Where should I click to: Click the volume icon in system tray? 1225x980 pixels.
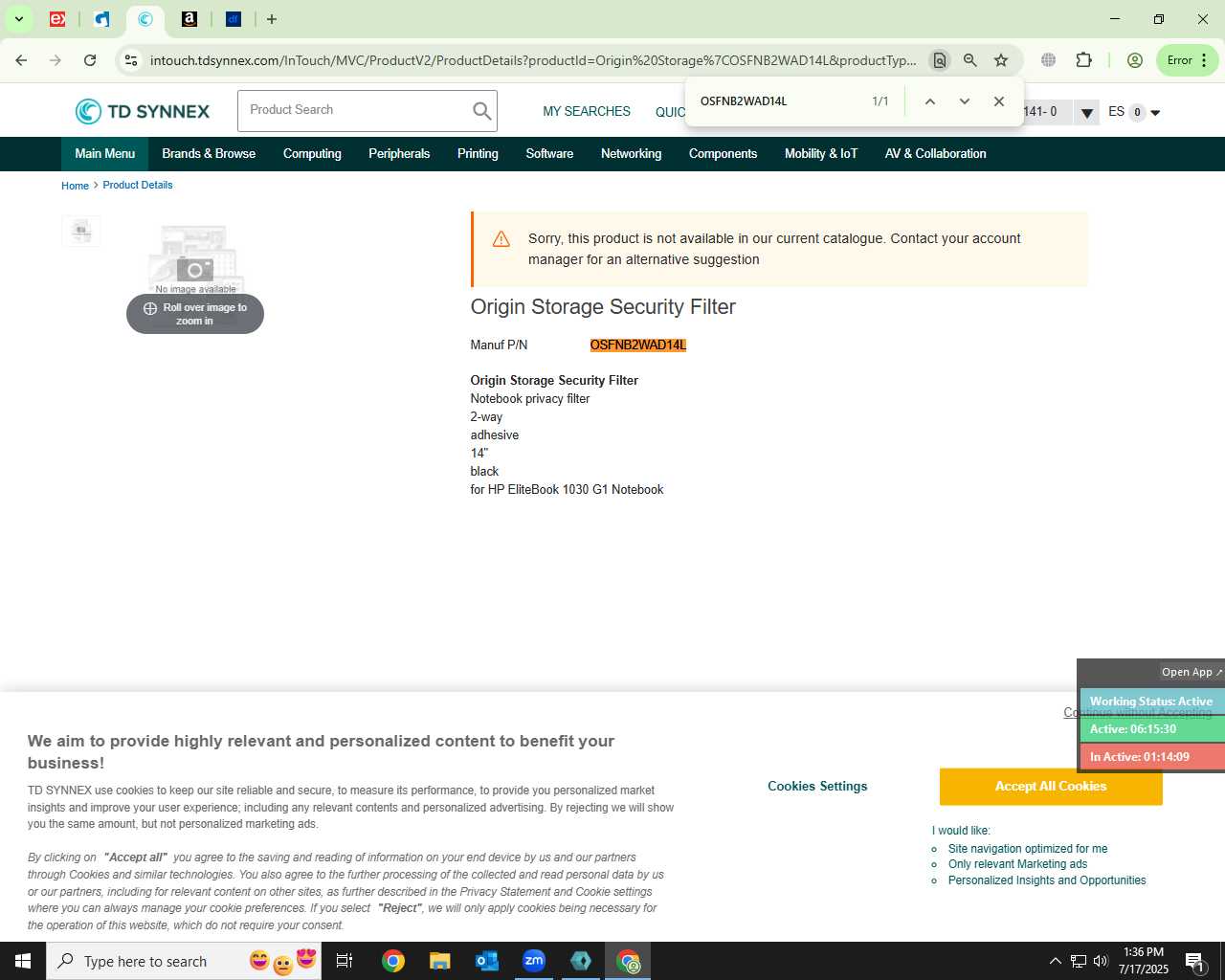(1101, 961)
